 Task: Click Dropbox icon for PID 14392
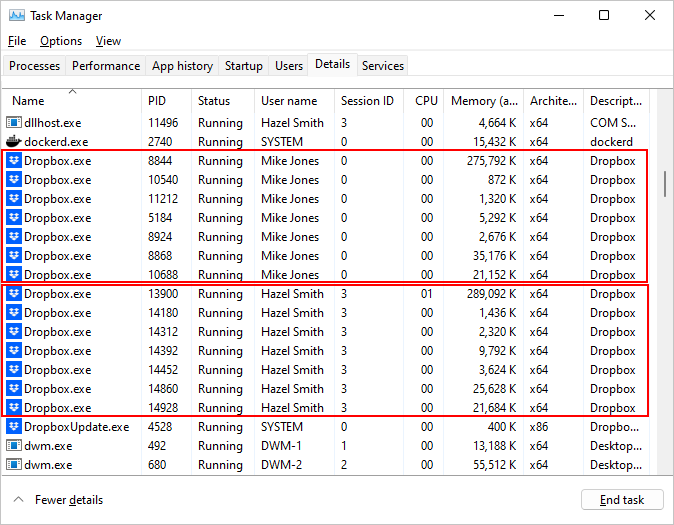[x=14, y=350]
